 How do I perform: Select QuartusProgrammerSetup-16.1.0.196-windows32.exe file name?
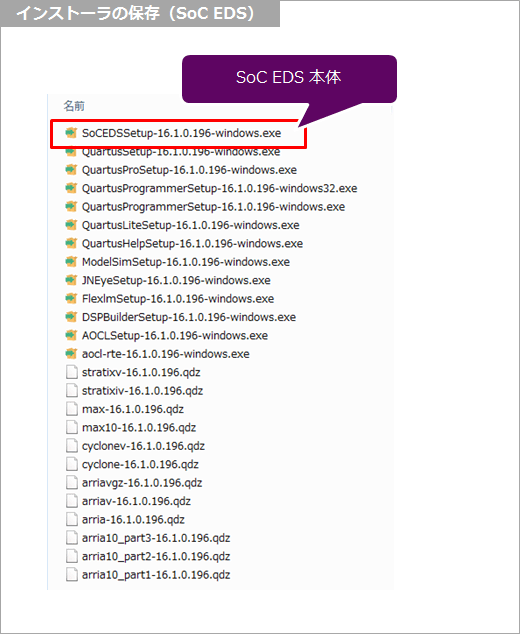point(220,188)
